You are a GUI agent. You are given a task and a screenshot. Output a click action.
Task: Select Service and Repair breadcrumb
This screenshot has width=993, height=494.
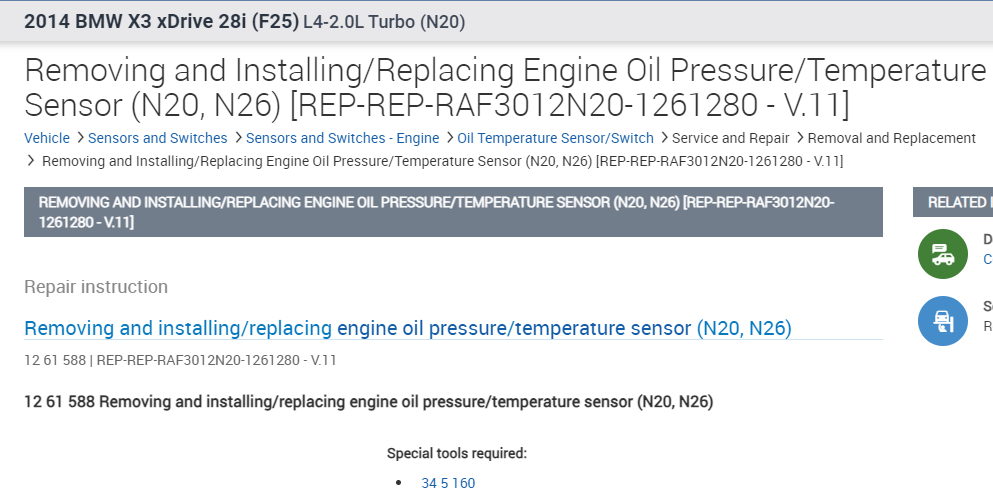point(731,138)
